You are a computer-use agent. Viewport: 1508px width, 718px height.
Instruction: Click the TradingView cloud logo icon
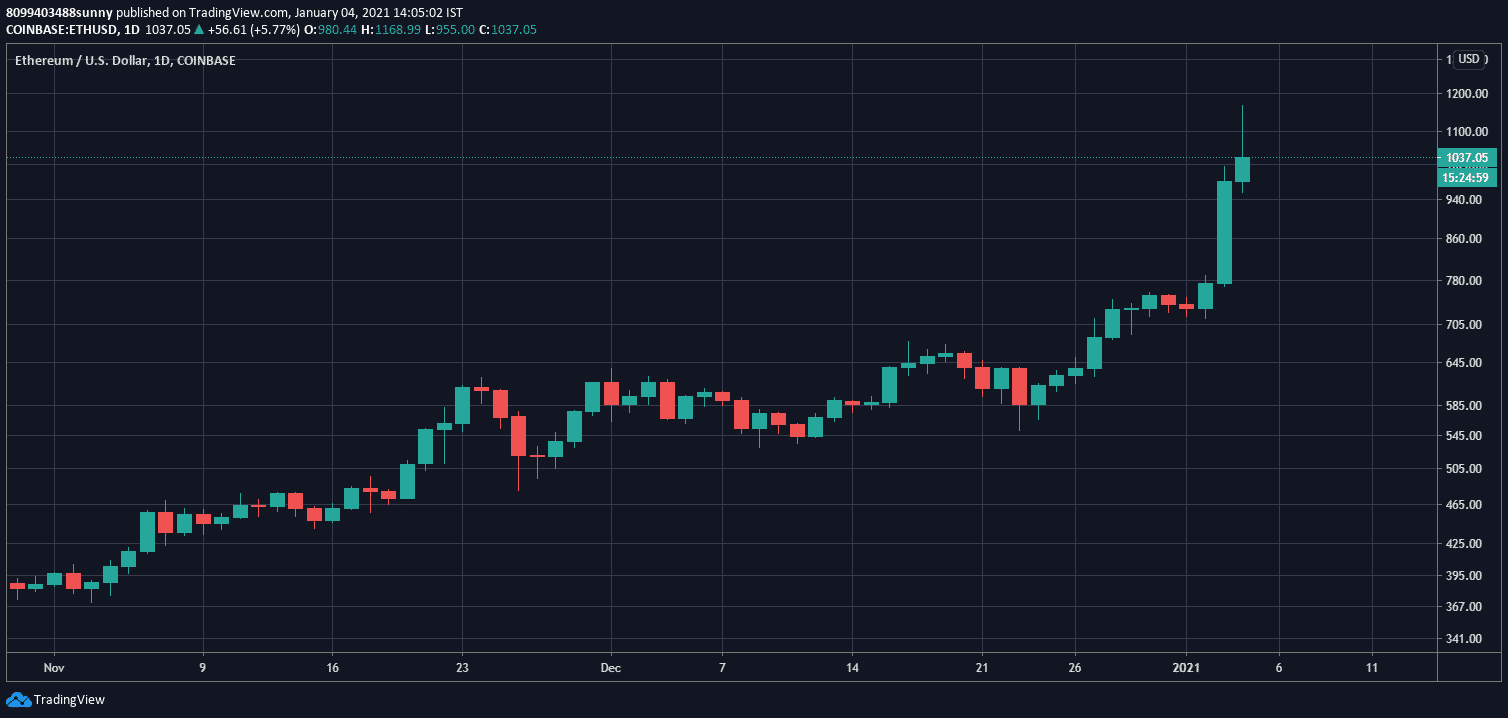pyautogui.click(x=18, y=699)
